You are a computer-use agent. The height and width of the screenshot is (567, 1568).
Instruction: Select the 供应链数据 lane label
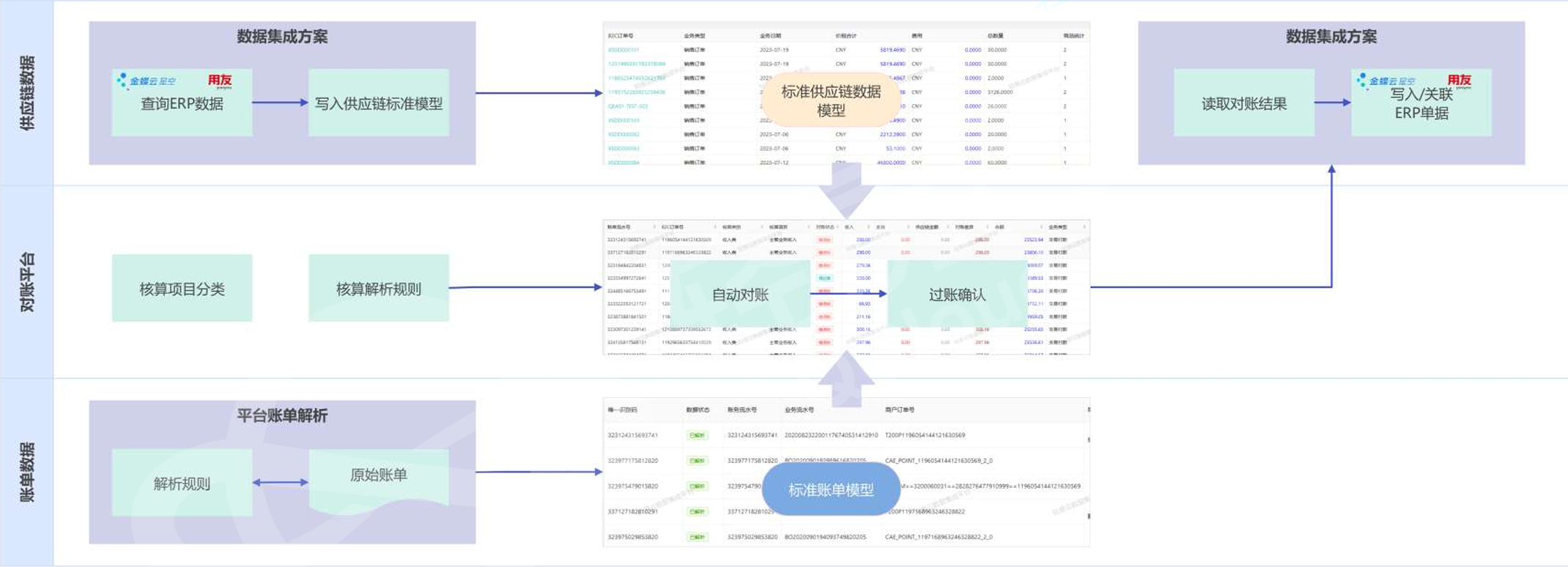pyautogui.click(x=26, y=93)
